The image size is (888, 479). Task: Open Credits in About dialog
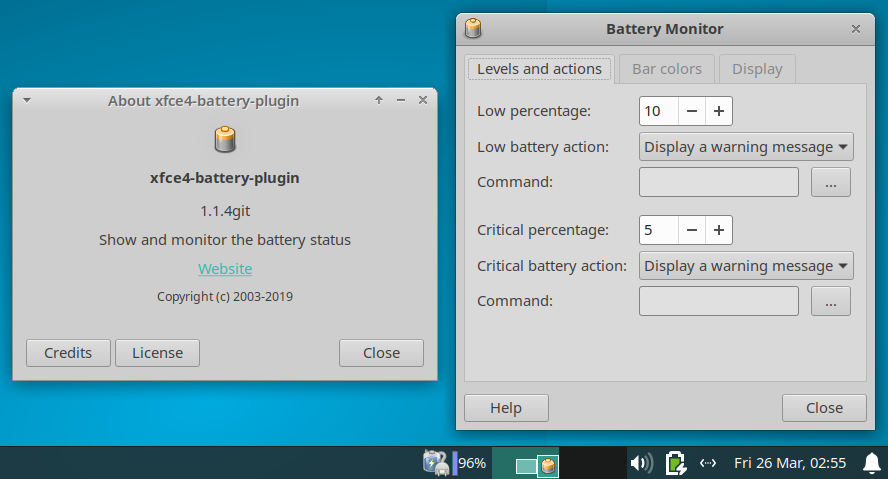68,353
